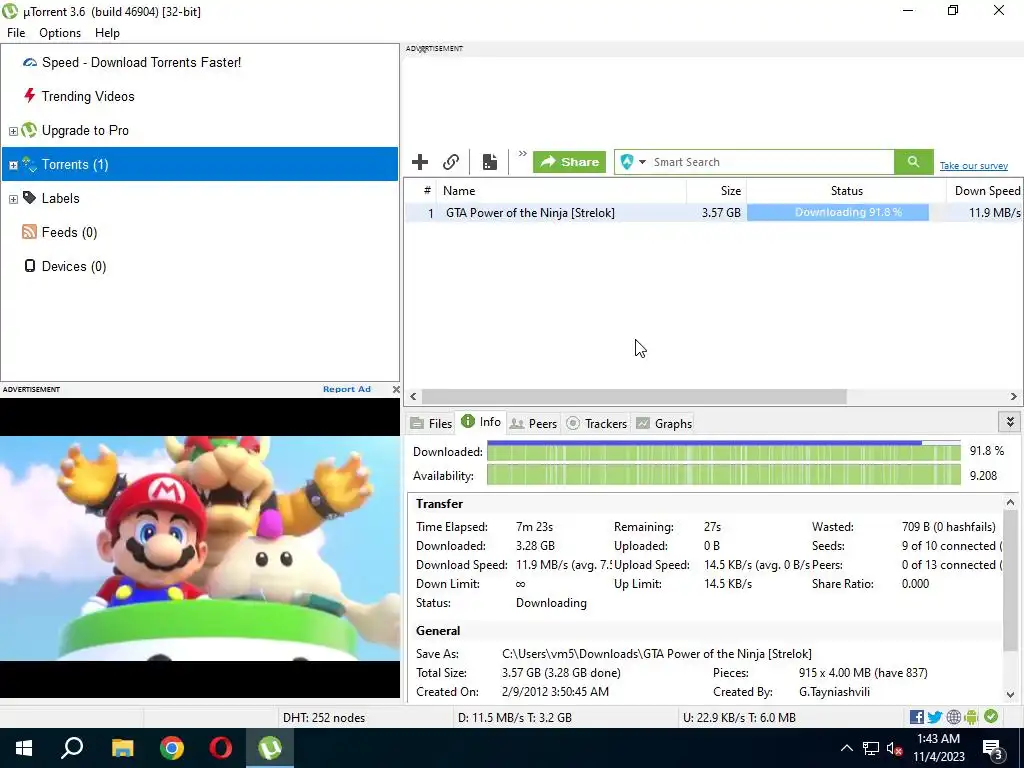The width and height of the screenshot is (1024, 768).
Task: Click the Feeds RSS icon
Action: pyautogui.click(x=29, y=232)
